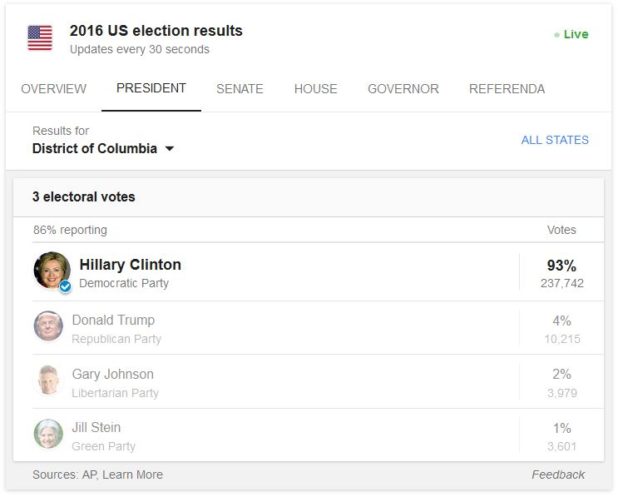Click Hillary Clinton's profile photo

pyautogui.click(x=52, y=270)
